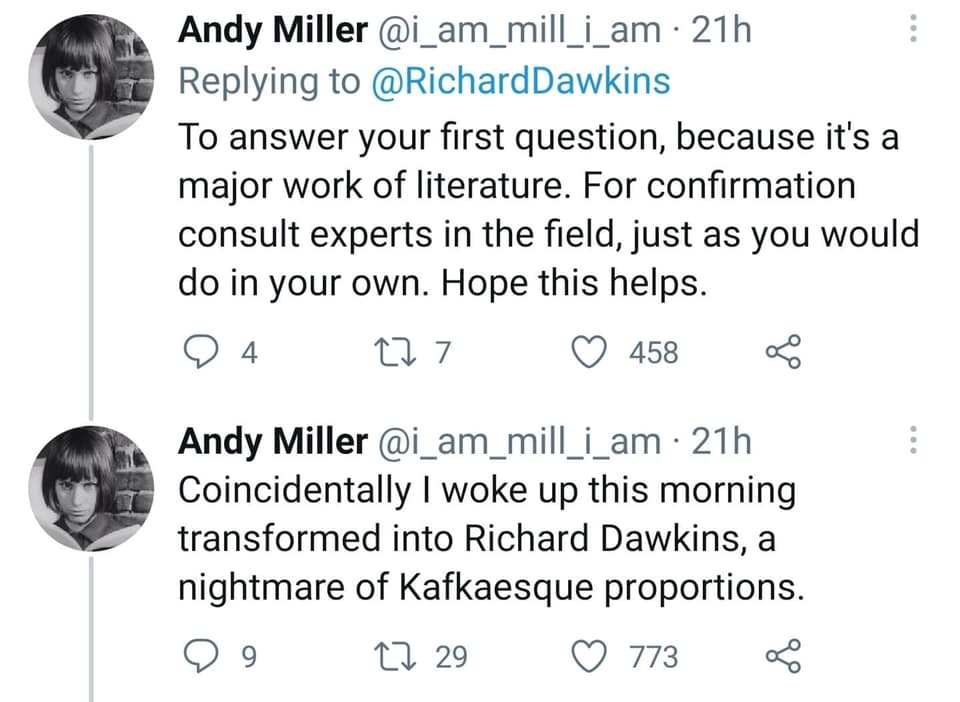Open Andy Miller's name on first tweet
Viewport: 960px width, 702px height.
click(x=272, y=31)
